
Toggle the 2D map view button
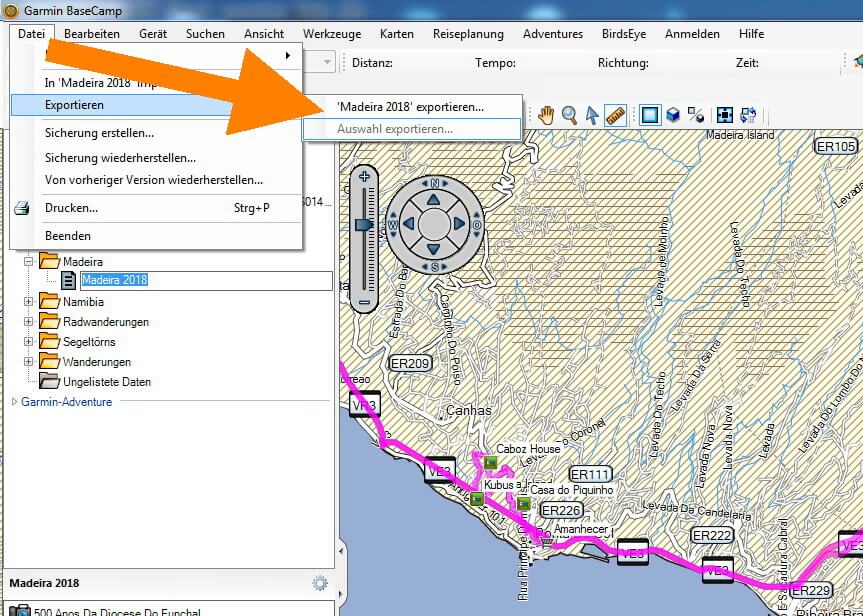point(650,115)
